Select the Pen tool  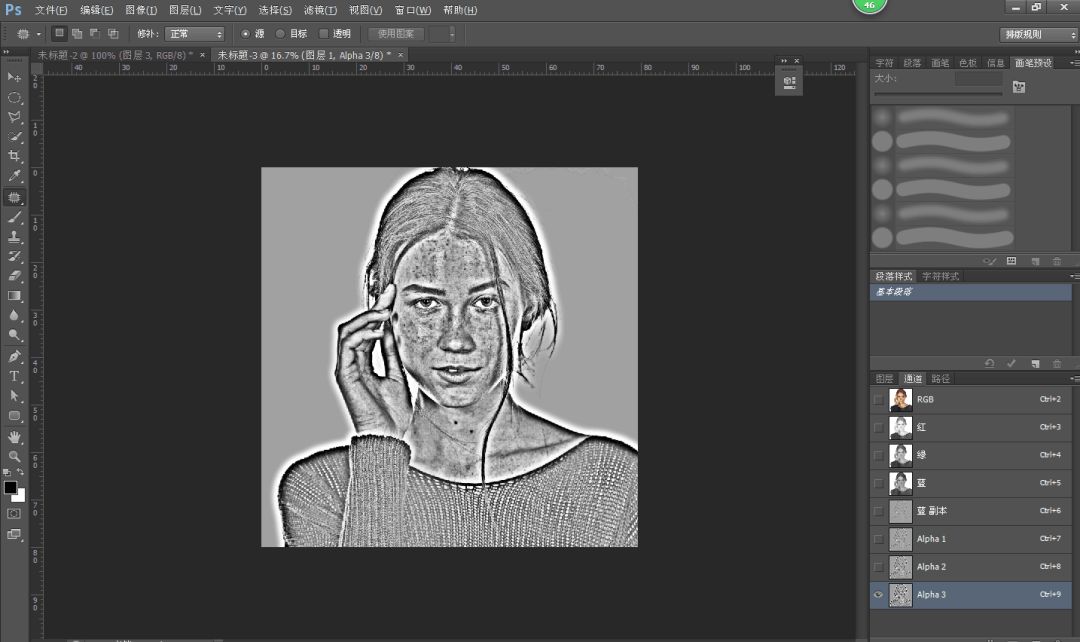(x=14, y=356)
